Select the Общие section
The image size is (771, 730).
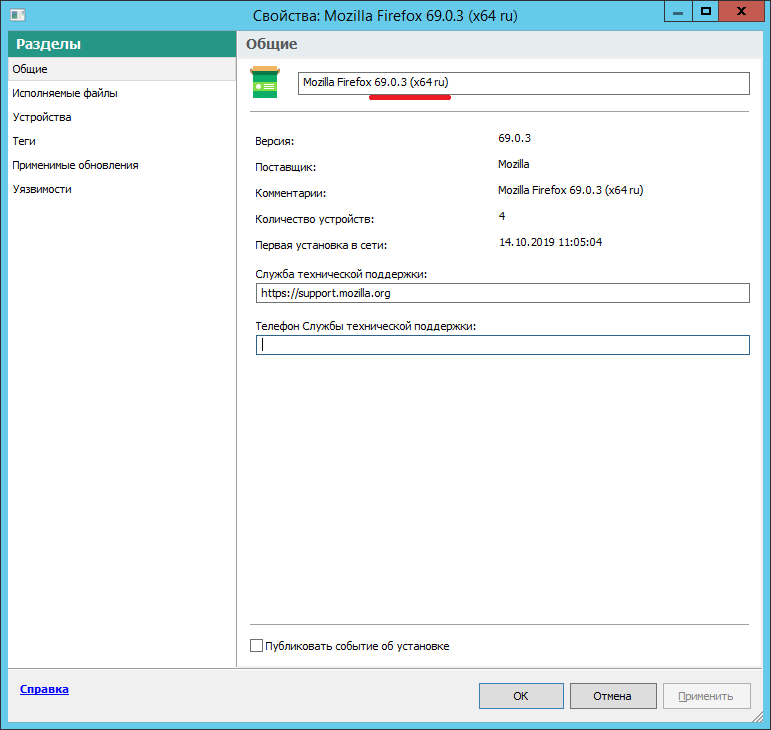[122, 69]
